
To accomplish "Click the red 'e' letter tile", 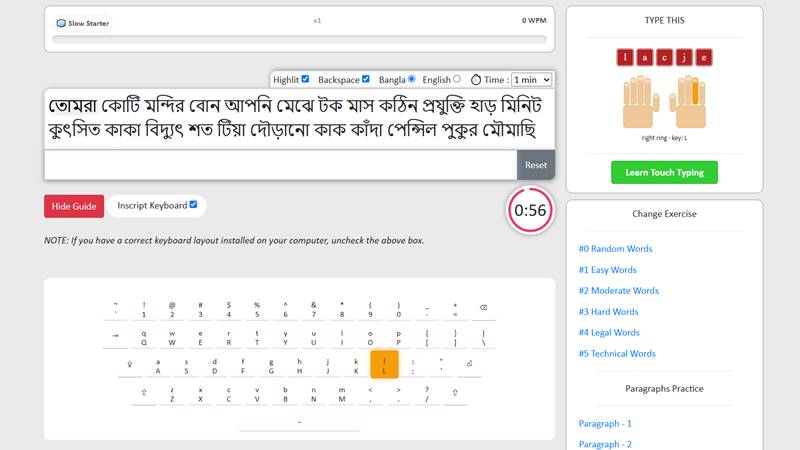I will point(704,58).
